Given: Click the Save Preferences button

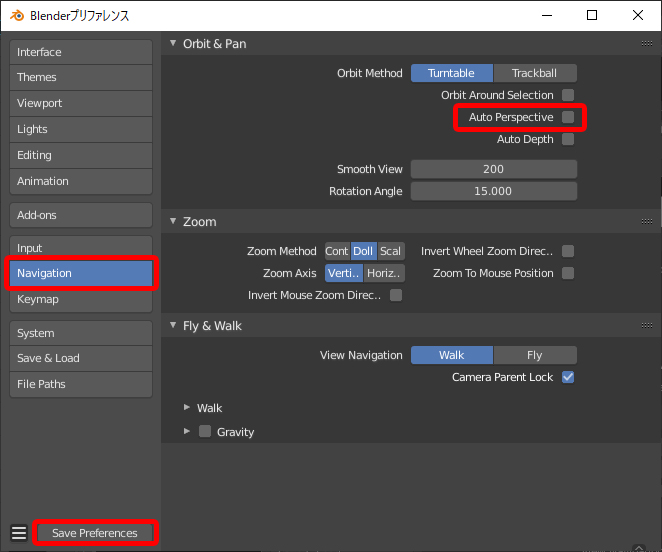Looking at the screenshot, I should tap(95, 533).
